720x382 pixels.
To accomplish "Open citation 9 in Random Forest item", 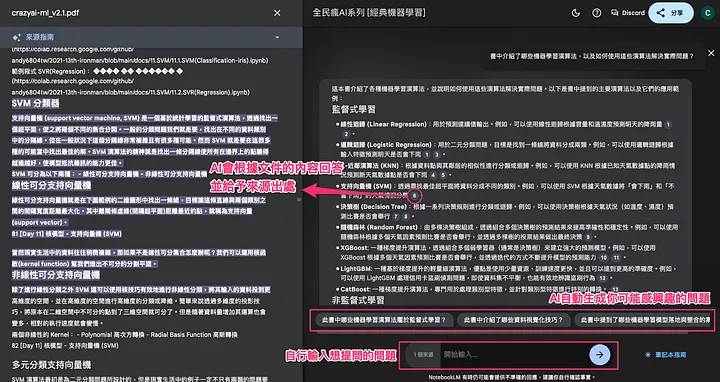I will (x=588, y=237).
